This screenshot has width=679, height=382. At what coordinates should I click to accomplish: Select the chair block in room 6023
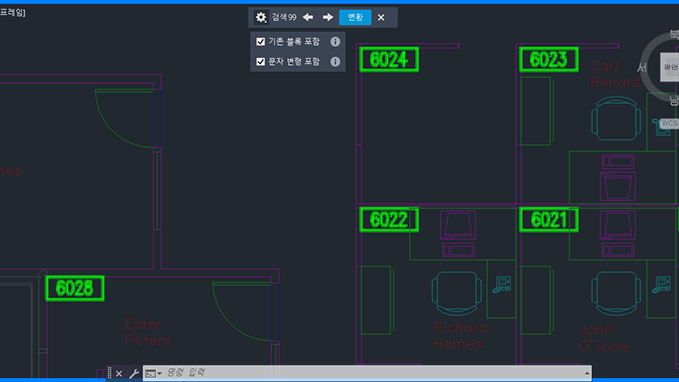[616, 118]
